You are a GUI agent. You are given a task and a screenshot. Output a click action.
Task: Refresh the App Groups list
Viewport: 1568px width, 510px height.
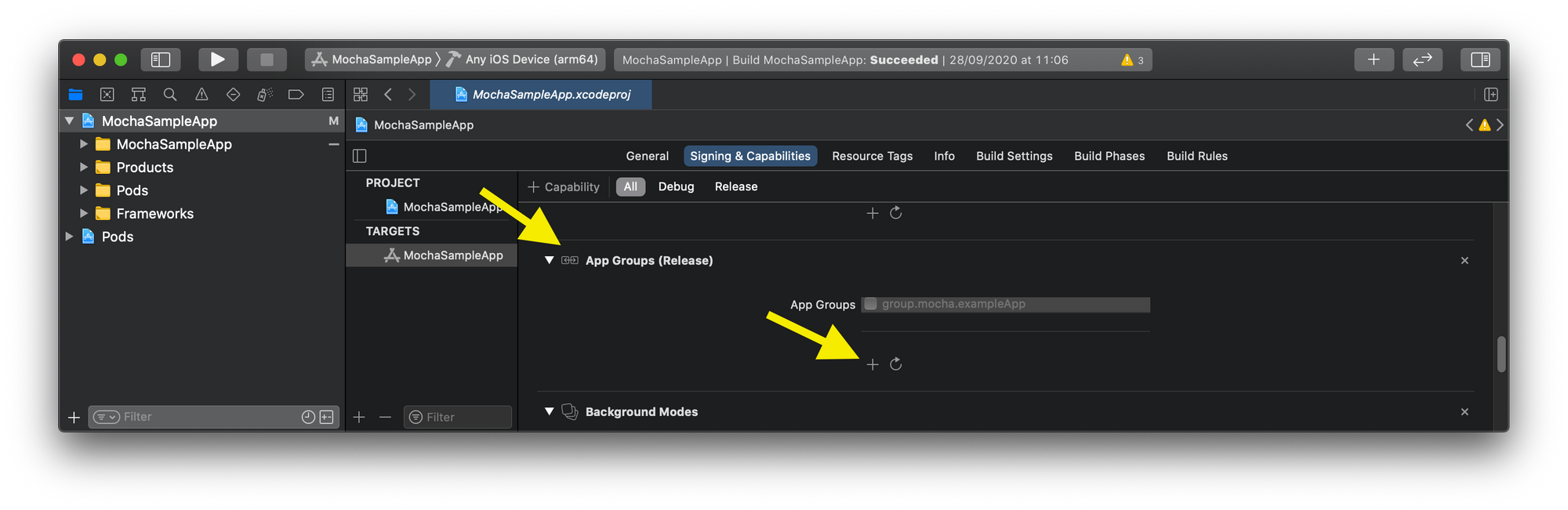(x=896, y=364)
